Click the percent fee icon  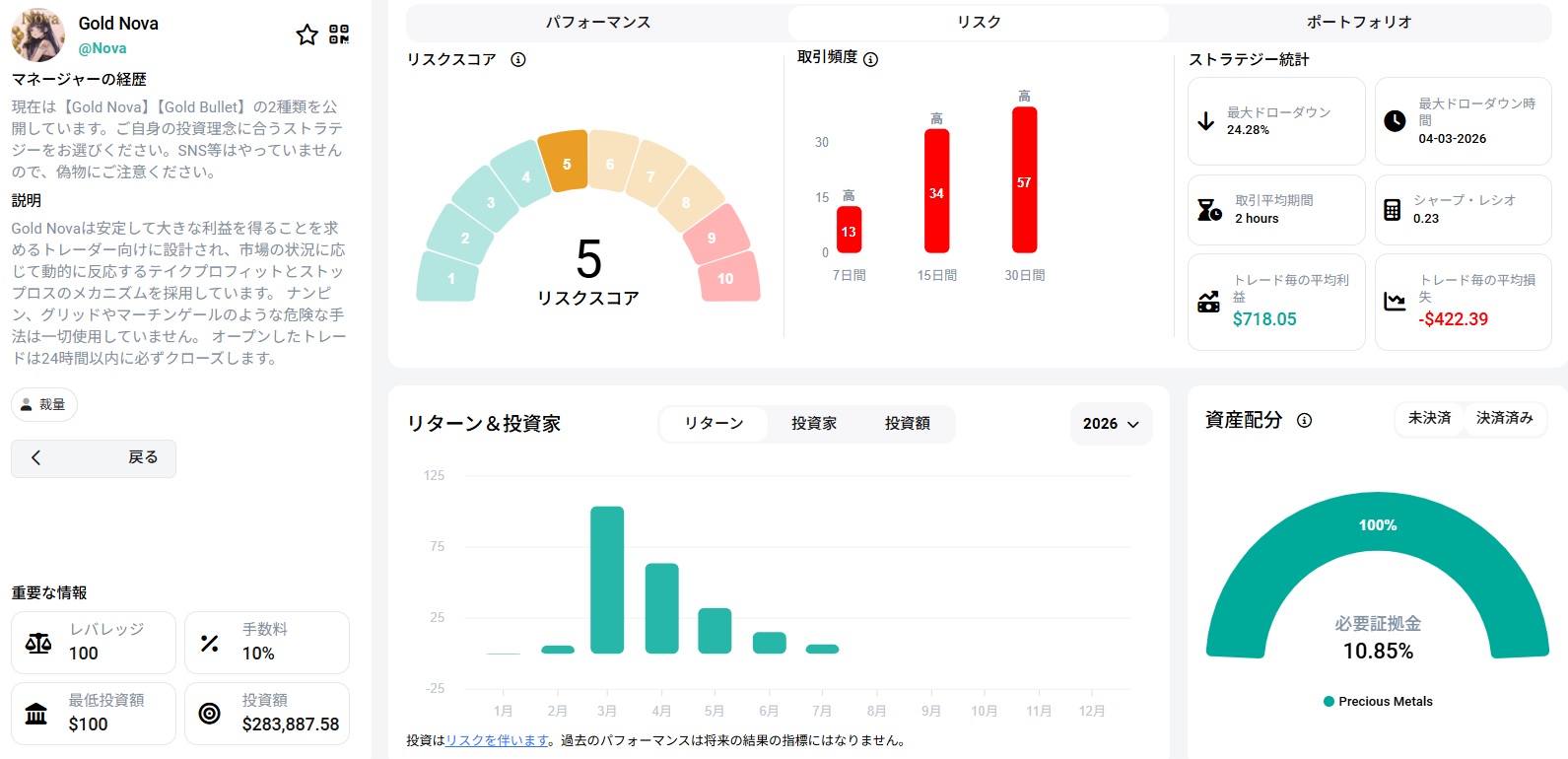210,643
